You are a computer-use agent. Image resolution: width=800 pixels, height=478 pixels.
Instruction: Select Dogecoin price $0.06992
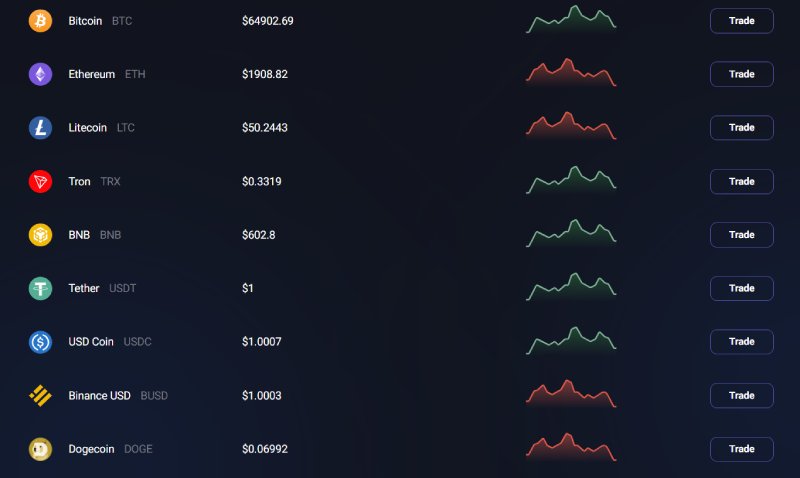265,449
